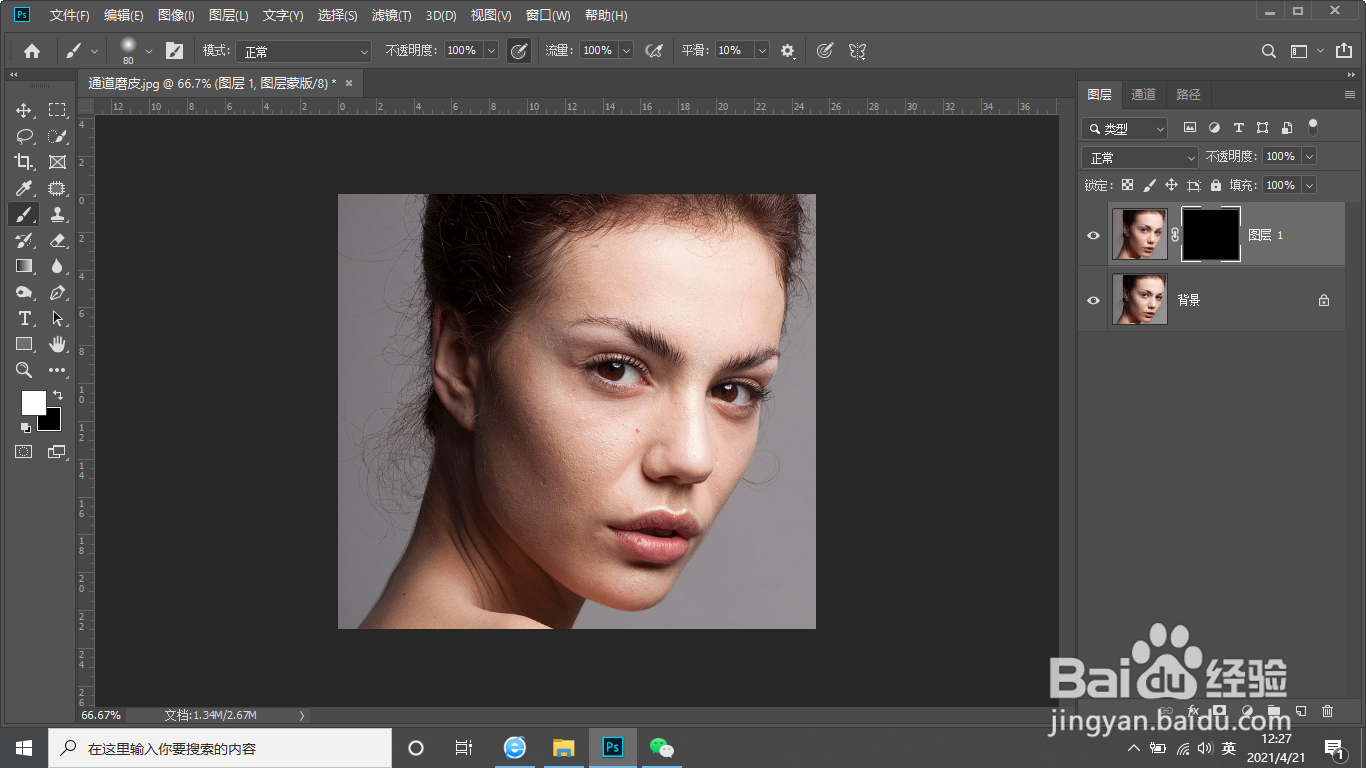This screenshot has height=768, width=1366.
Task: Hide the 背景 layer visibility eye
Action: (1093, 300)
